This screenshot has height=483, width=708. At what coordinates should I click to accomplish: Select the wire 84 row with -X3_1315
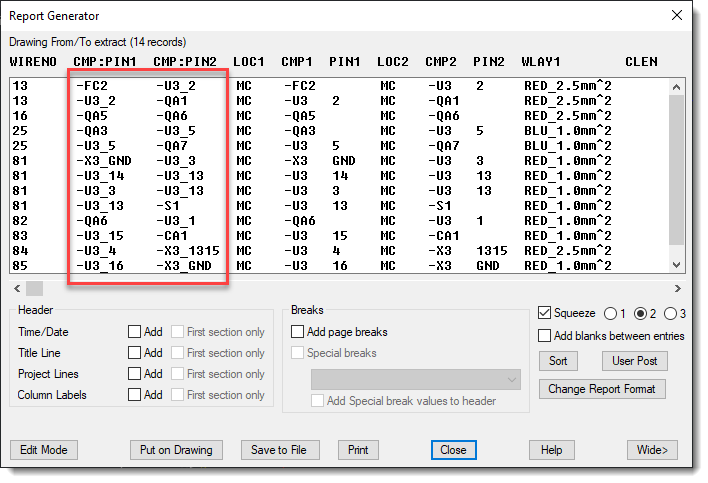click(x=339, y=251)
